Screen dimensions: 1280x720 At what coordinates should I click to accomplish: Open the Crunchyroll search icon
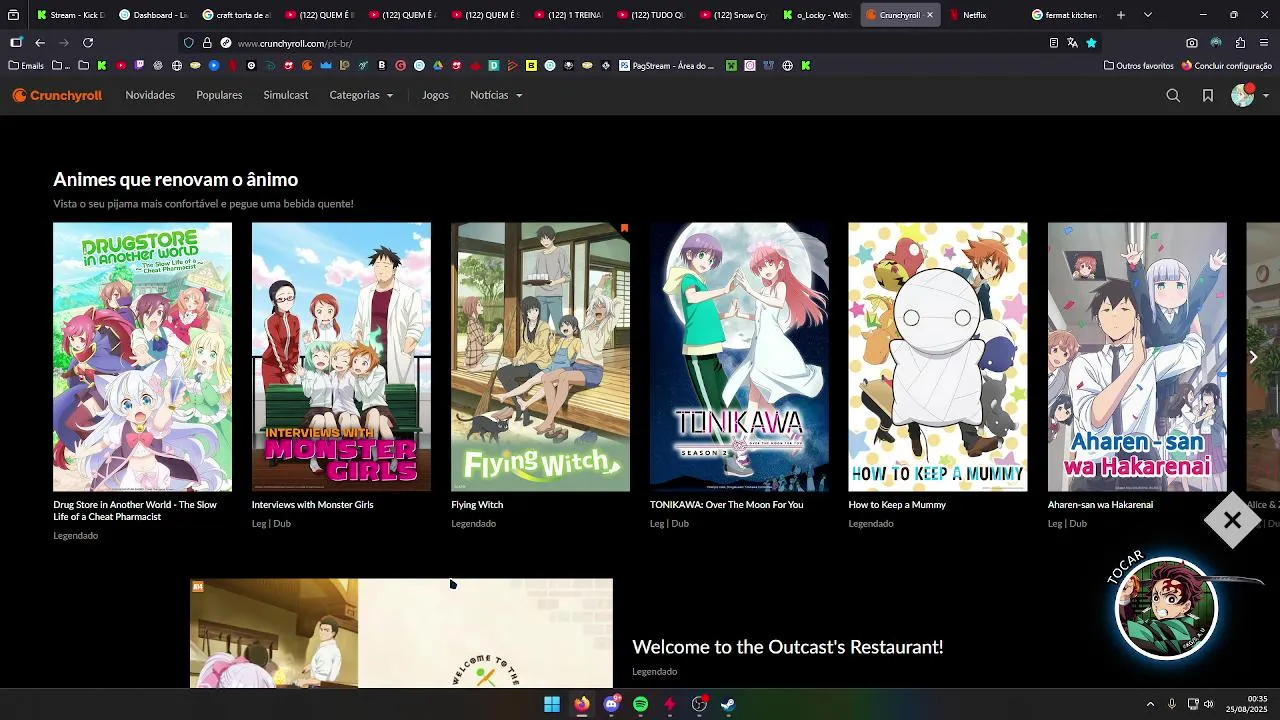[x=1173, y=95]
